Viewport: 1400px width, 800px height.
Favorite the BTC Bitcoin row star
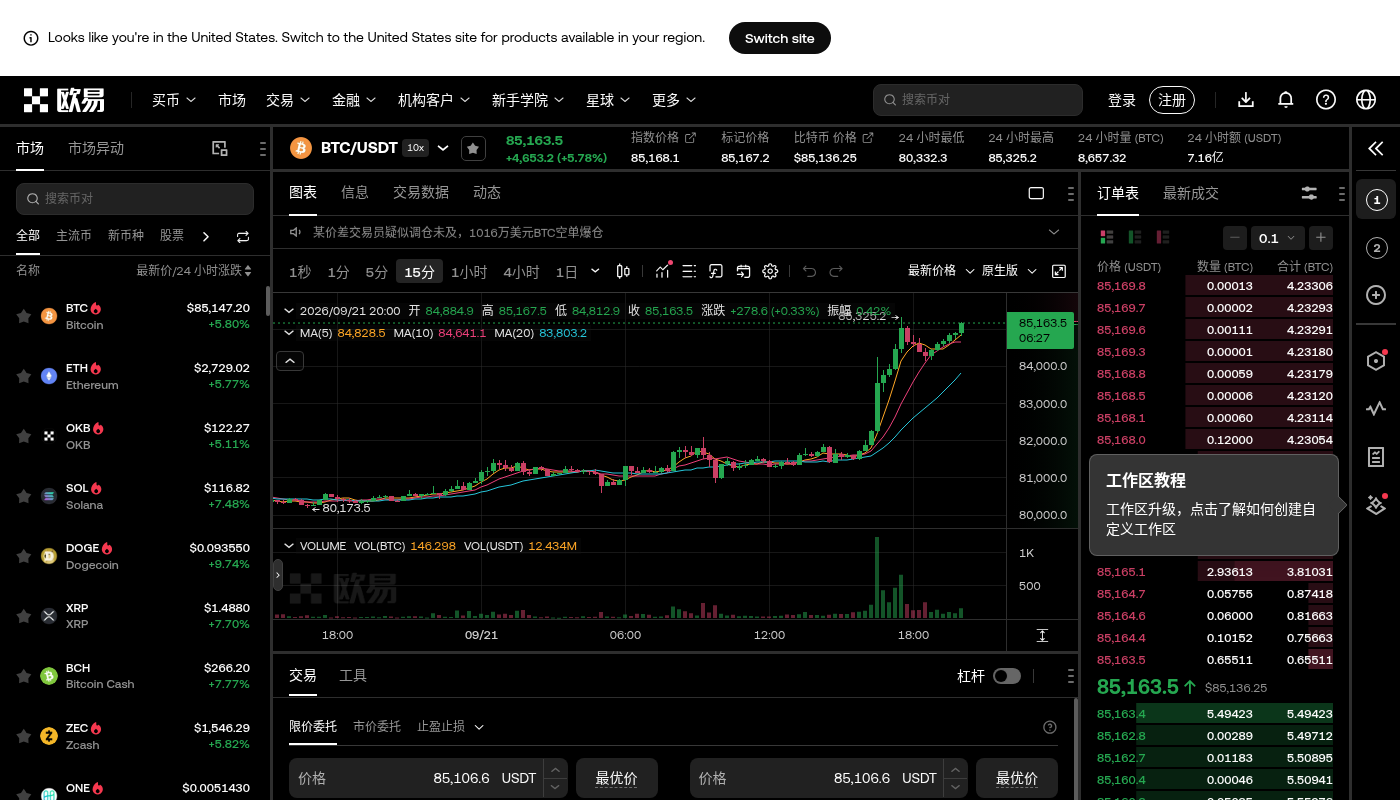coord(24,316)
